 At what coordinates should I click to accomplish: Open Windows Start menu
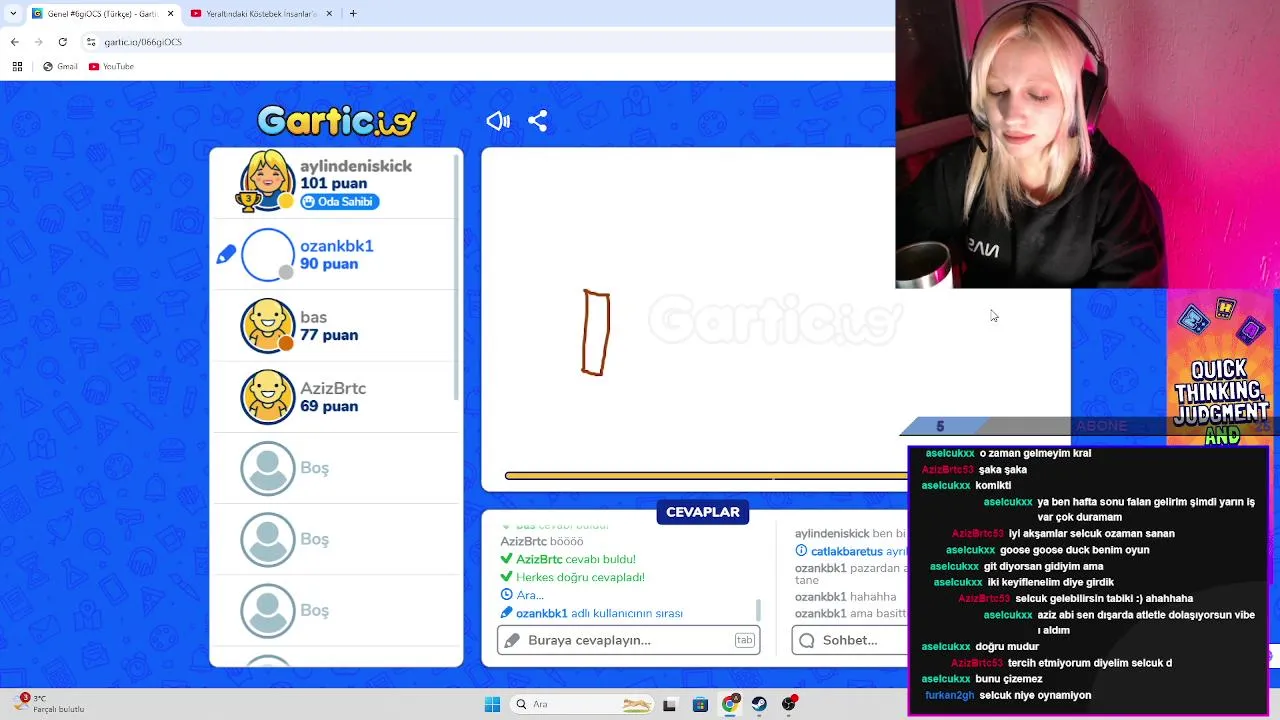coord(492,704)
